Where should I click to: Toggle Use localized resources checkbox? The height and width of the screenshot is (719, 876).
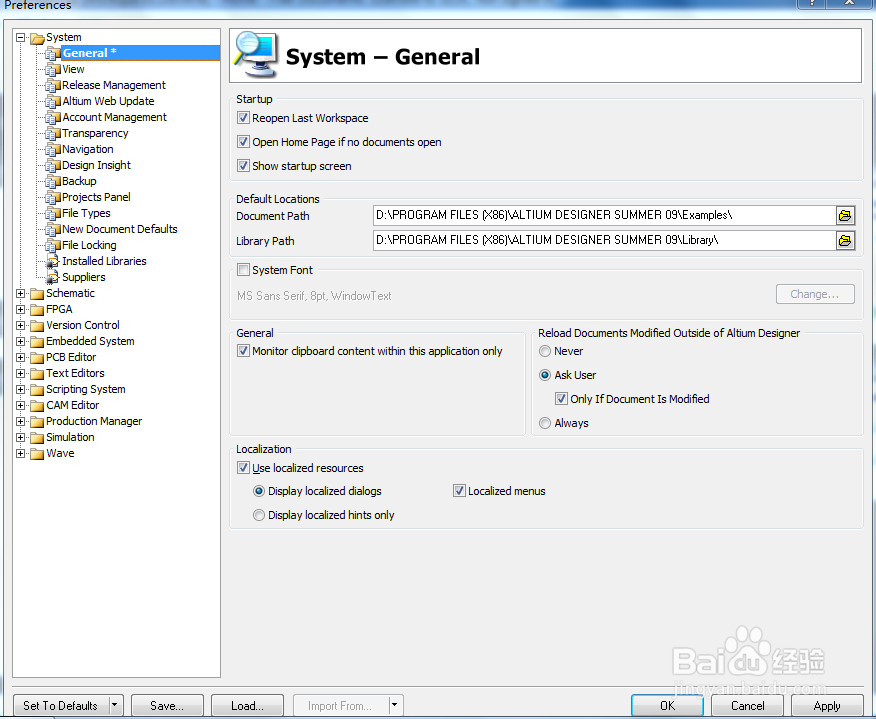(243, 468)
